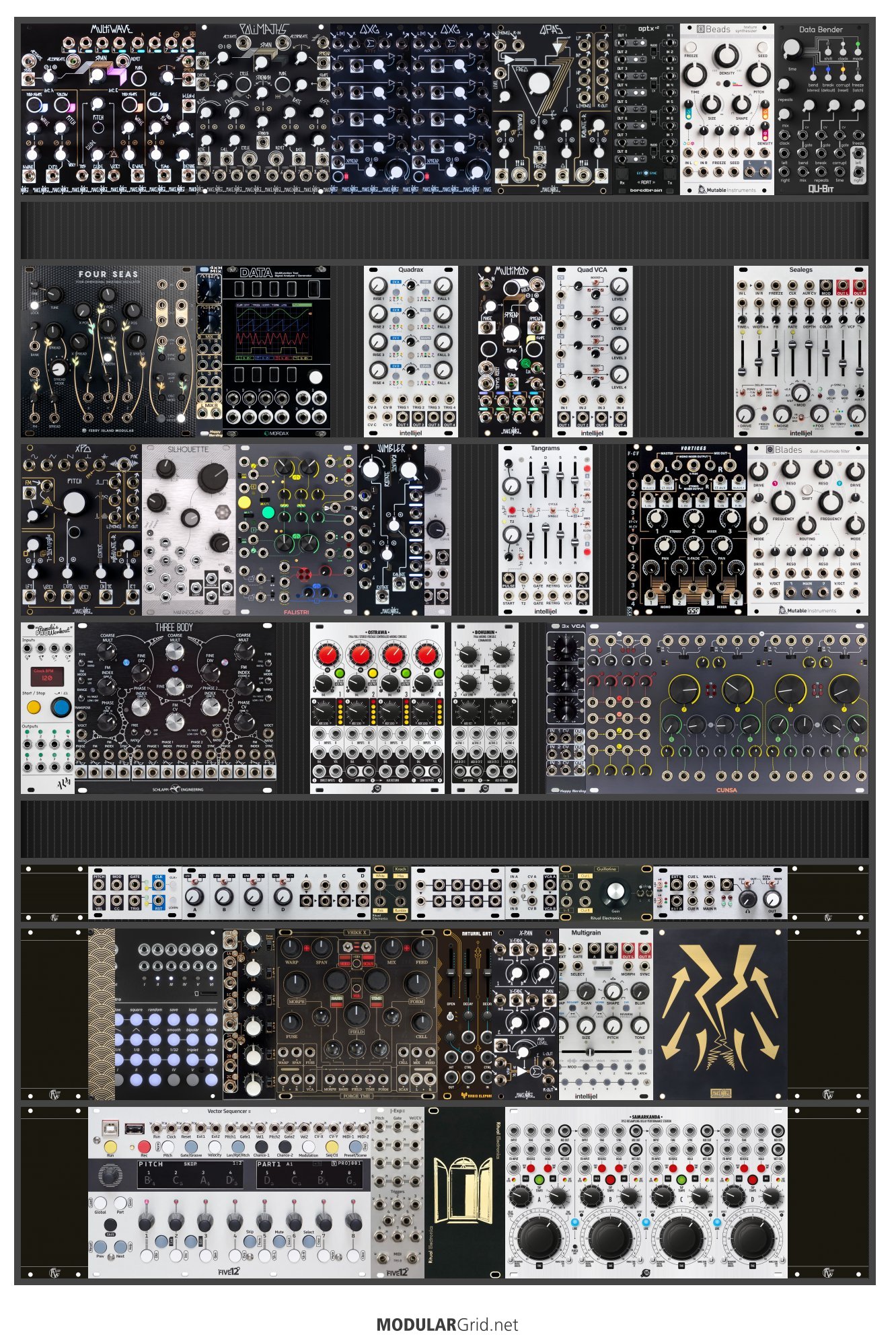Click the yellow Start/Stop button on Pamela's
The width and height of the screenshot is (896, 1339).
(x=34, y=707)
